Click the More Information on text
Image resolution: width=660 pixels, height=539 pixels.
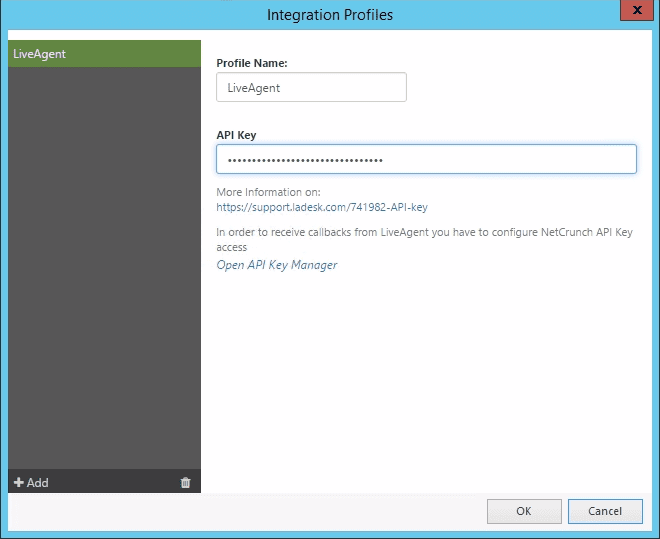click(268, 192)
